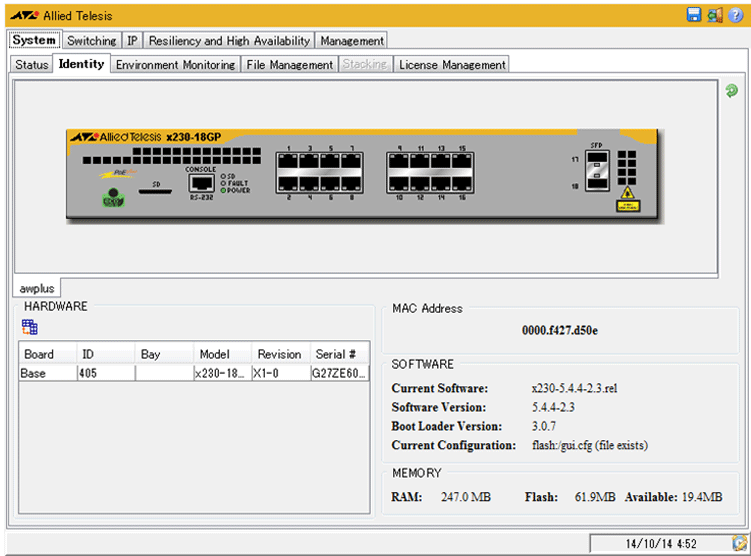The image size is (751, 556).
Task: Click the x230-18GP model label on the switch
Action: [x=193, y=137]
